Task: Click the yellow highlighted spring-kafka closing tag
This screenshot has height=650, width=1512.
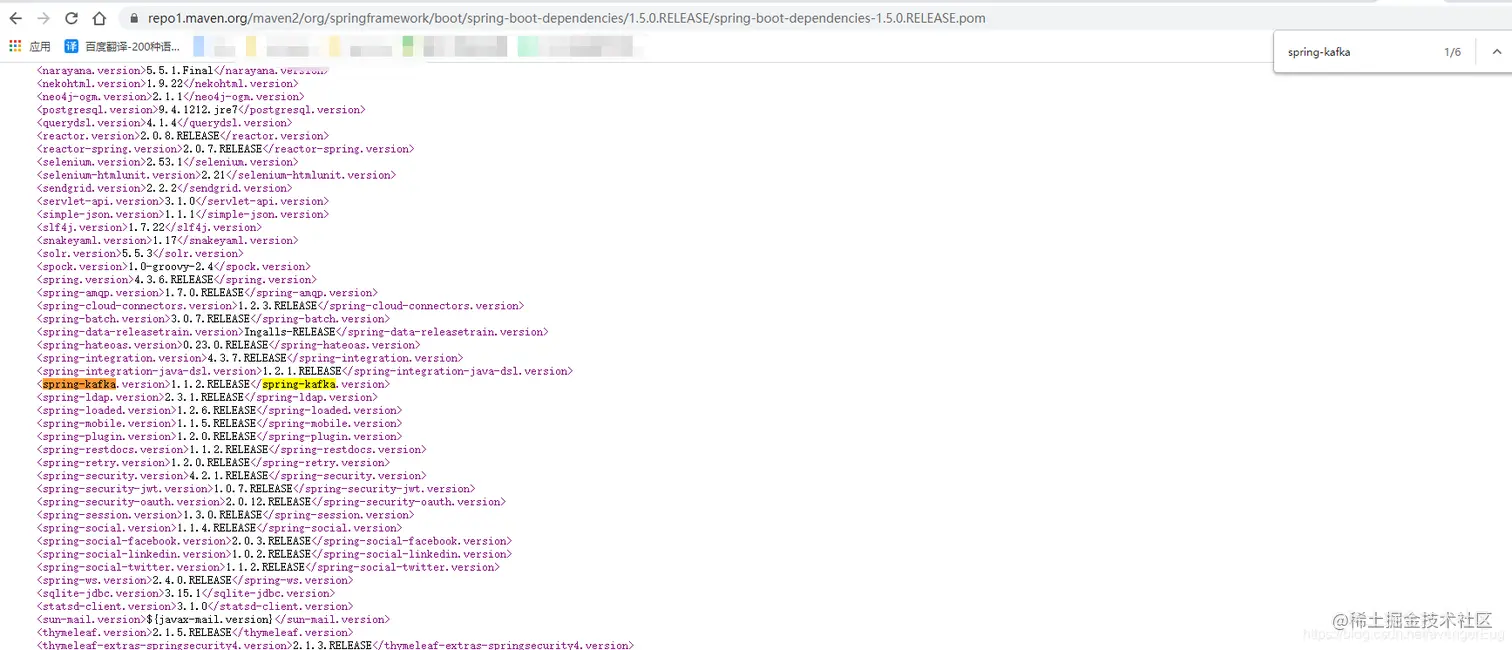Action: tap(299, 384)
